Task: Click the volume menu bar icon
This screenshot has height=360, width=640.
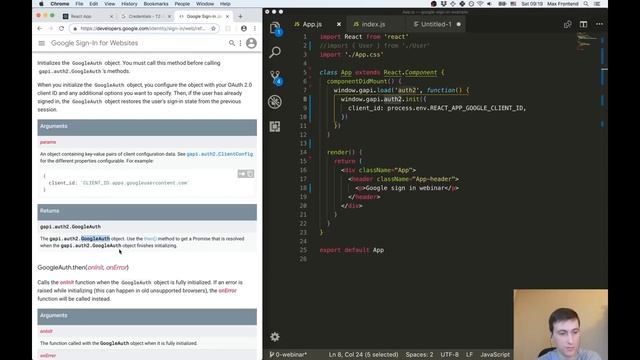Action: [489, 4]
